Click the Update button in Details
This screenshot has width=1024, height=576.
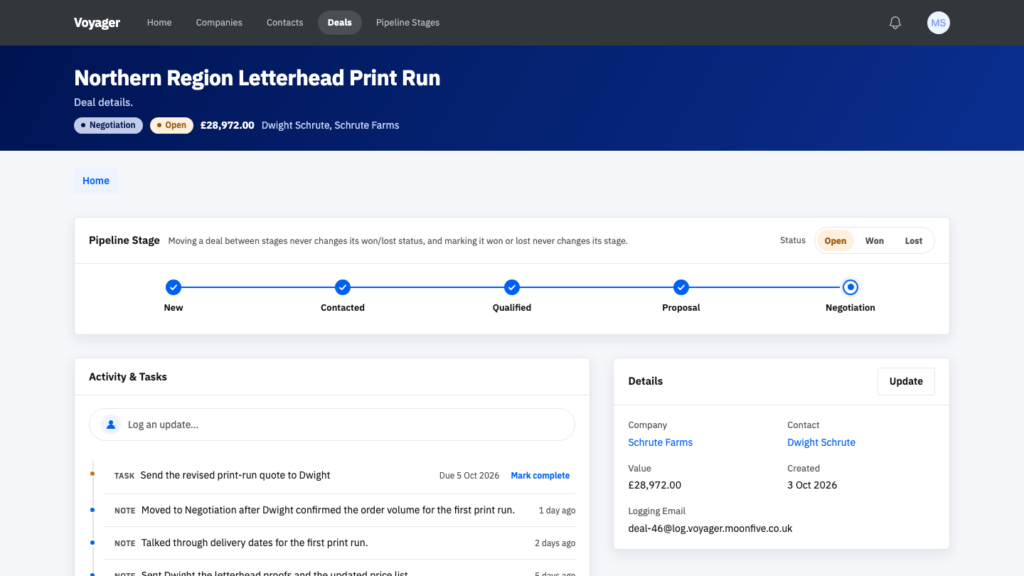pyautogui.click(x=906, y=381)
